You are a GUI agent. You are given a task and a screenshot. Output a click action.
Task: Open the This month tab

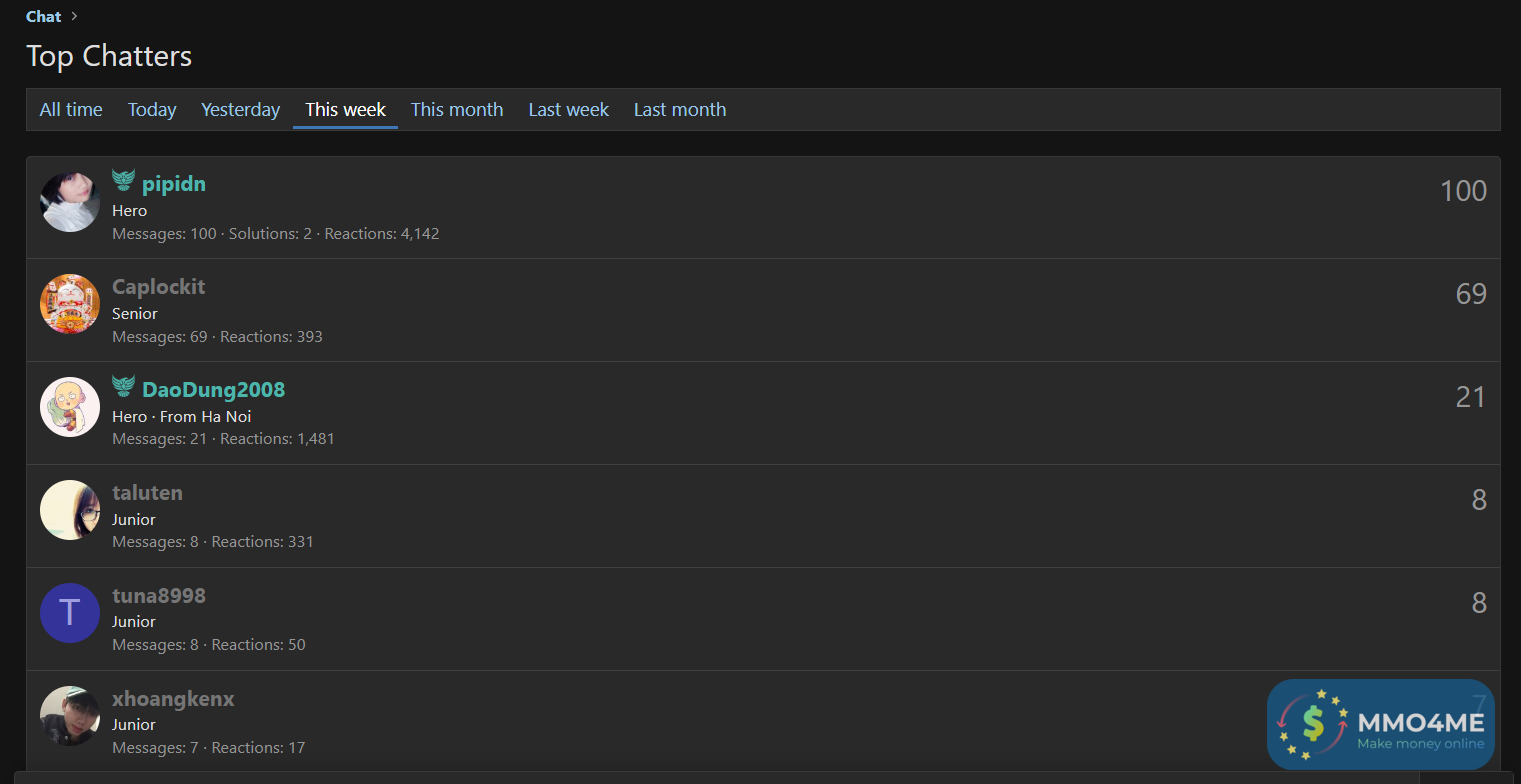tap(457, 110)
